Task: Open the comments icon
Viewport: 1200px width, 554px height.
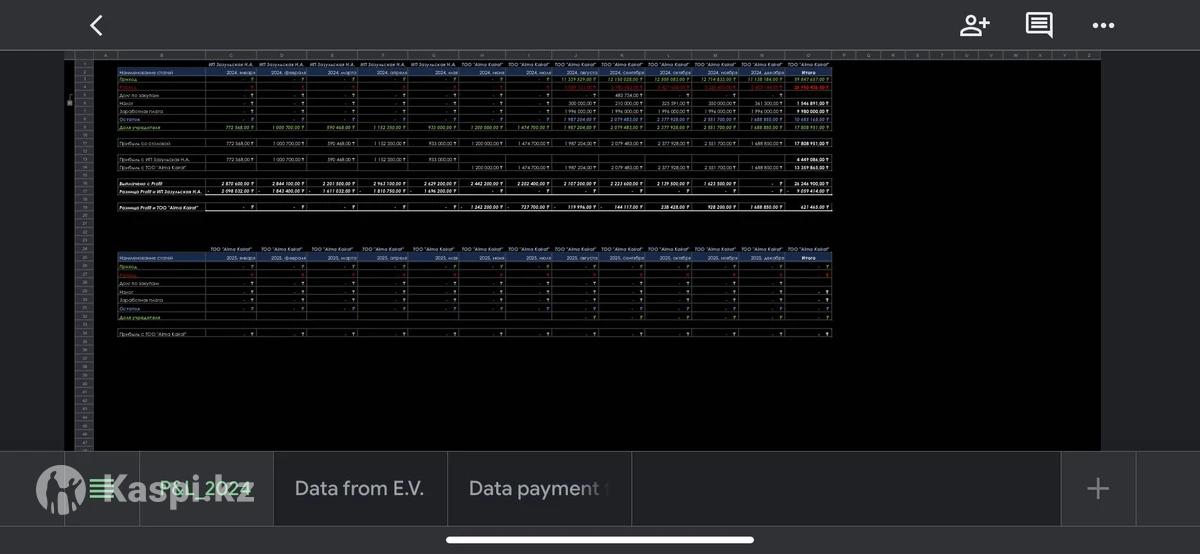Action: 1039,26
